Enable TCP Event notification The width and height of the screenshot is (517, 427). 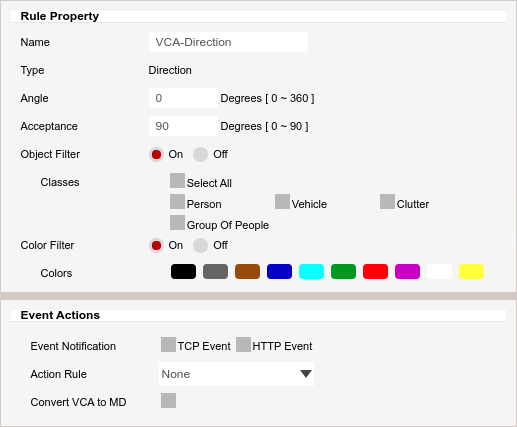point(168,344)
